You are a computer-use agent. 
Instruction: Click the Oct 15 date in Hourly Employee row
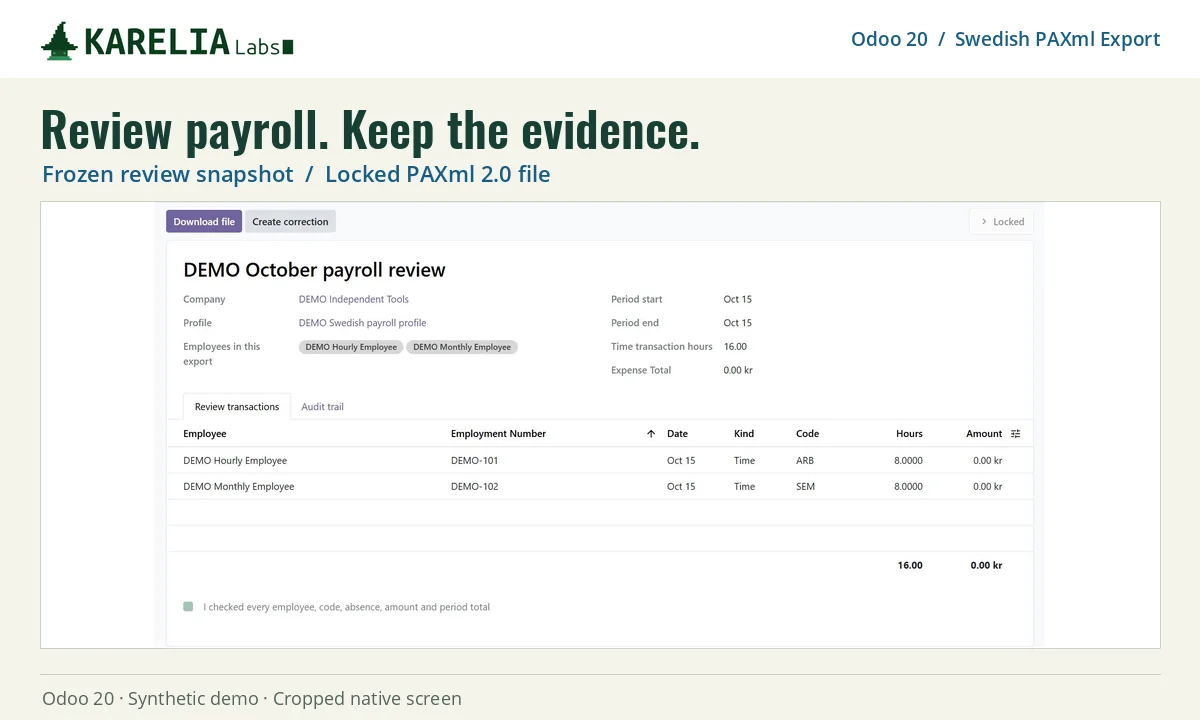coord(681,461)
